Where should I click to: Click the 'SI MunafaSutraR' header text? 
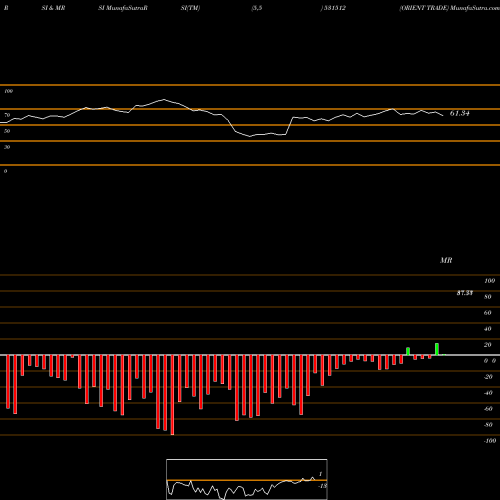(x=123, y=8)
